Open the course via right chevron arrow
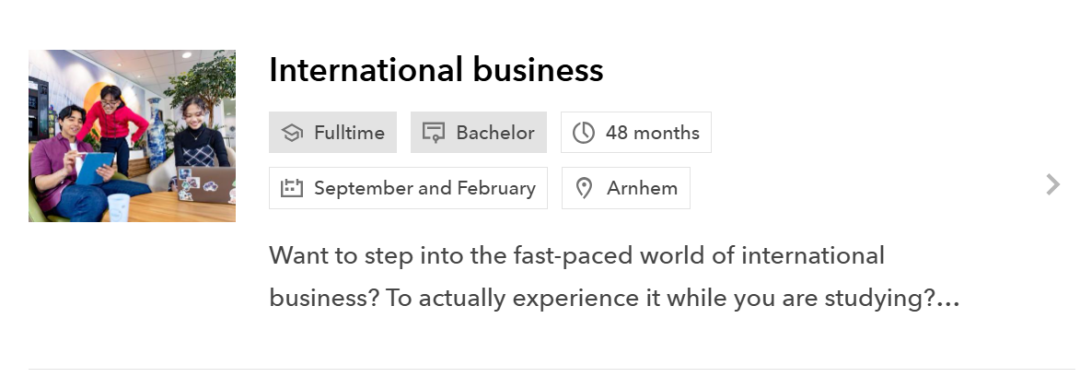Image resolution: width=1080 pixels, height=377 pixels. click(x=1052, y=185)
